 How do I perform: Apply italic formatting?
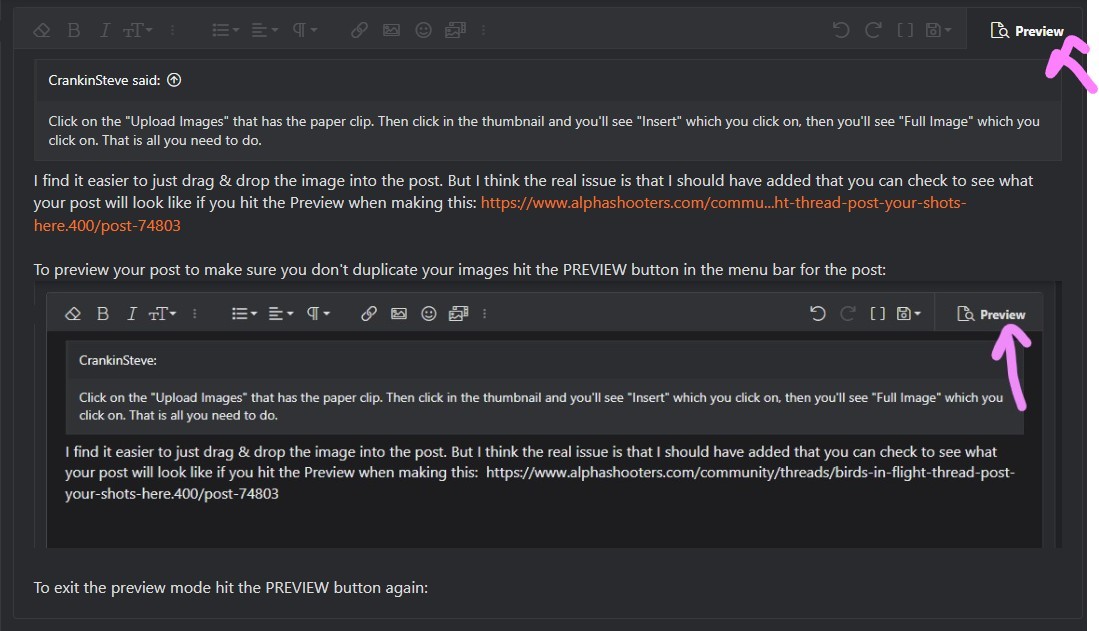[103, 30]
